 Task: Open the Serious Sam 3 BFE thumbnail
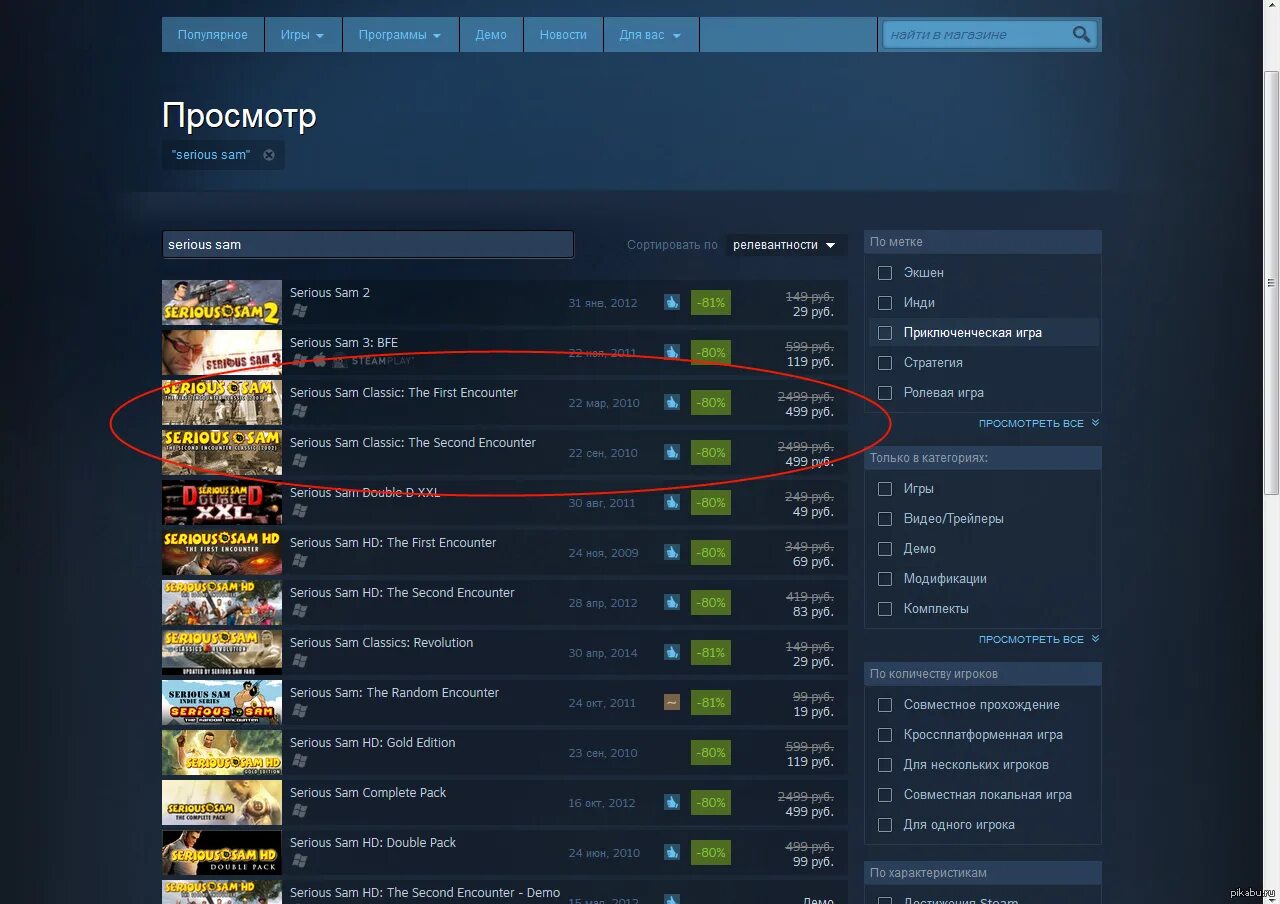pyautogui.click(x=222, y=352)
